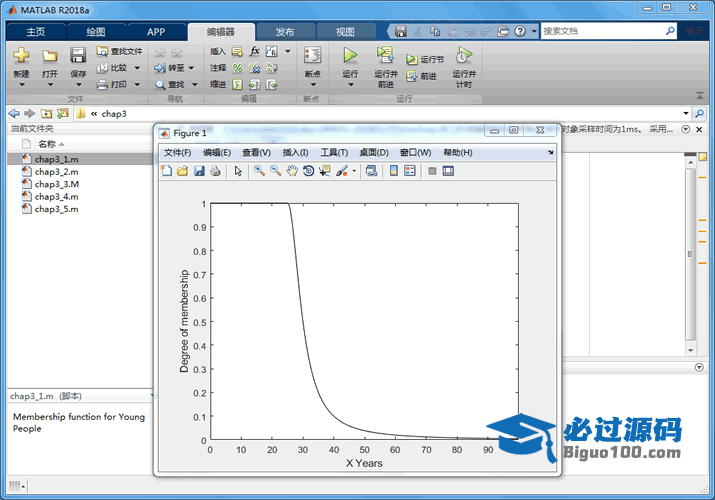Click Find Files (查找文件) button
The image size is (715, 500).
[119, 51]
